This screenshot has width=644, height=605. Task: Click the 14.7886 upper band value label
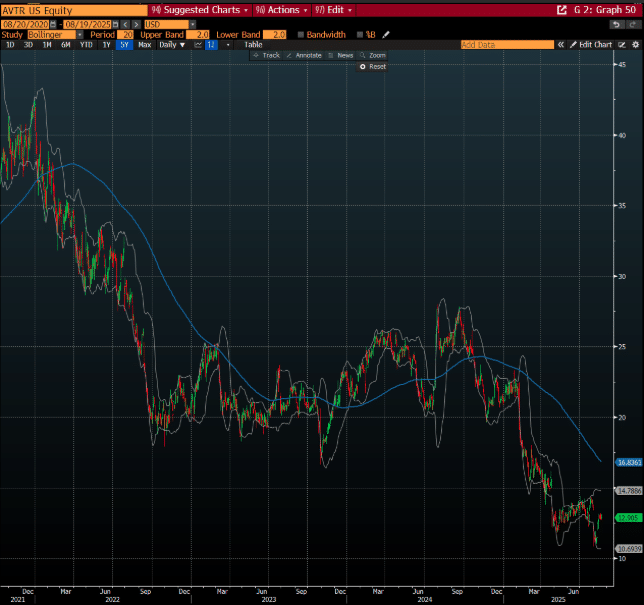(x=629, y=491)
